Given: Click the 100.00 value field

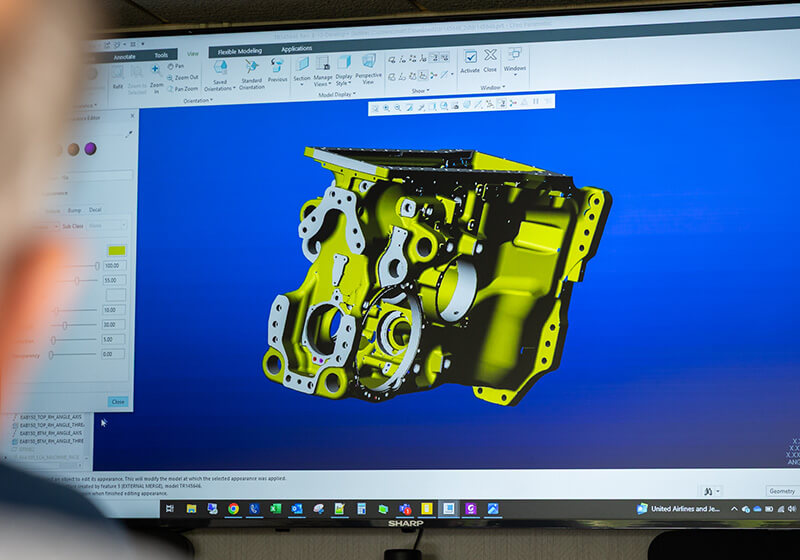Looking at the screenshot, I should 114,266.
